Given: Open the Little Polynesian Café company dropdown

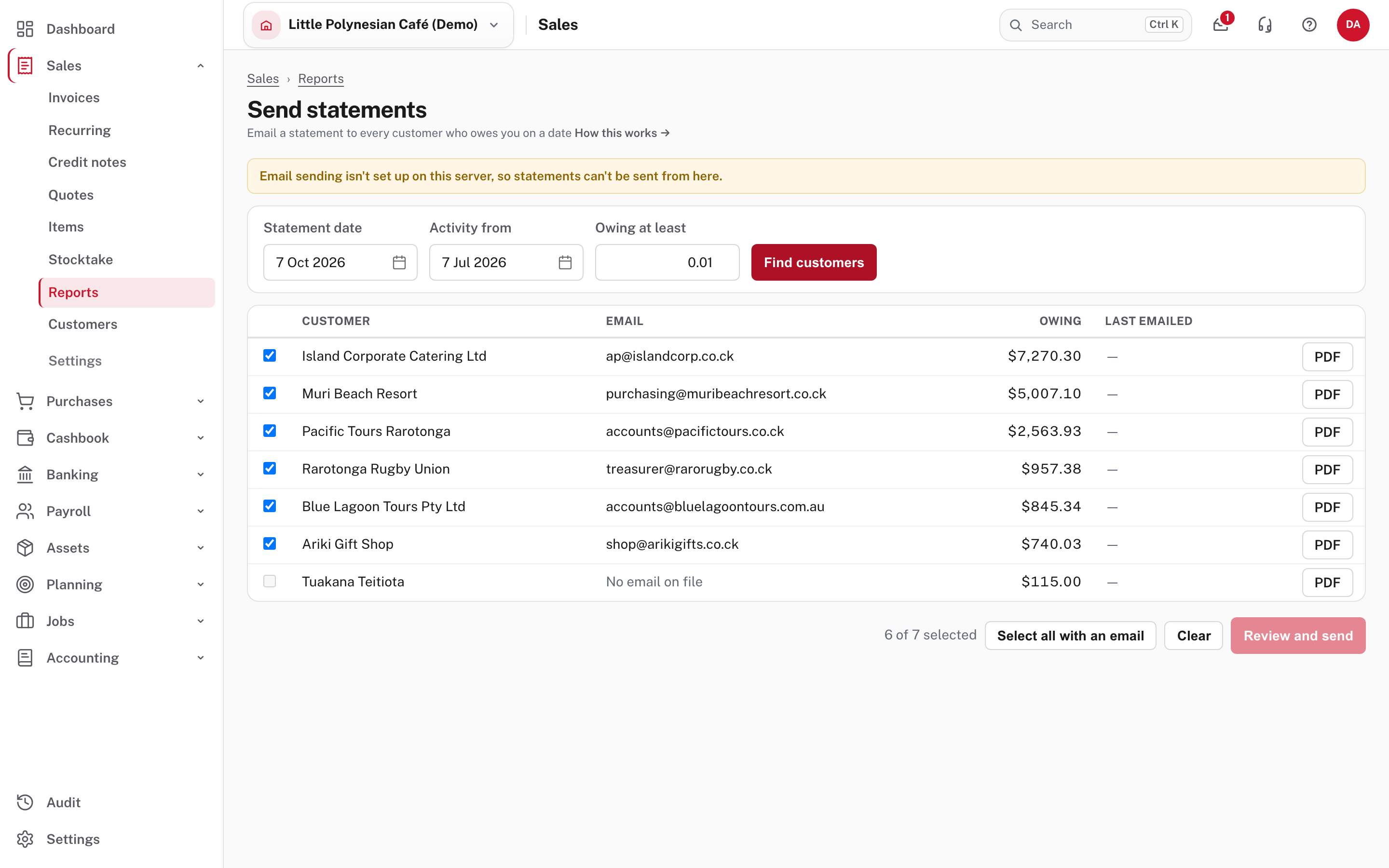Looking at the screenshot, I should point(378,25).
